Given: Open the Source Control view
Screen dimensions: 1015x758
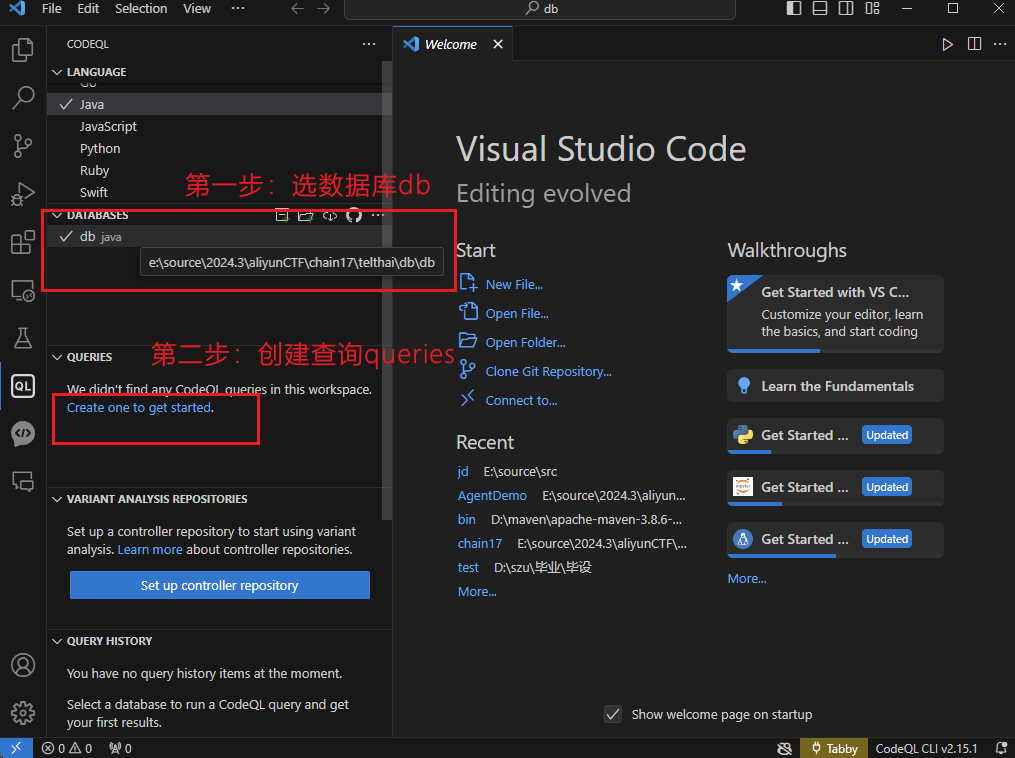Looking at the screenshot, I should tap(23, 146).
